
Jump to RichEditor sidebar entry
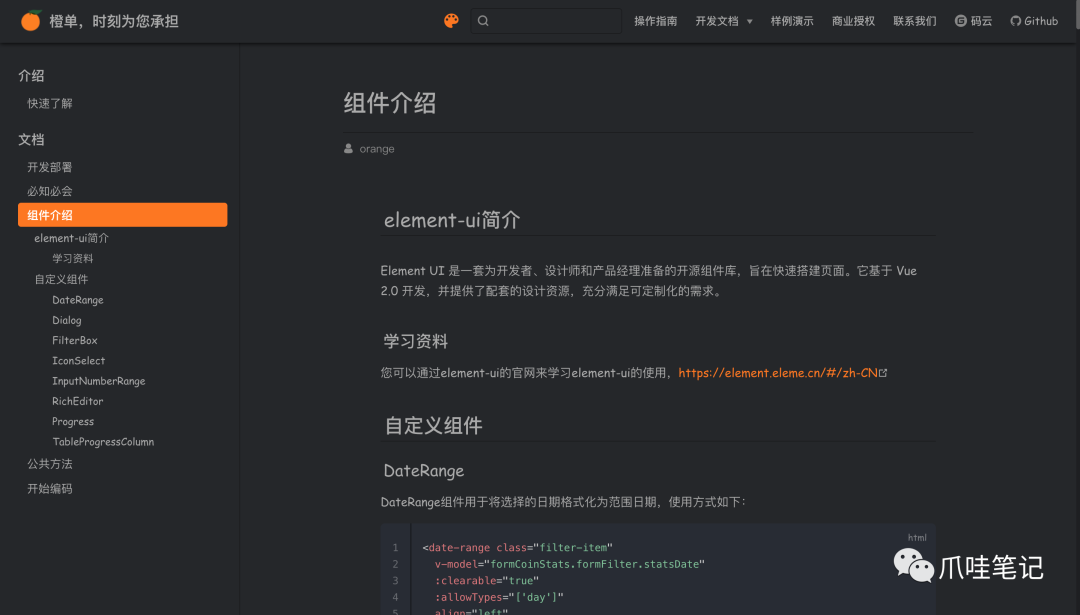click(x=77, y=401)
